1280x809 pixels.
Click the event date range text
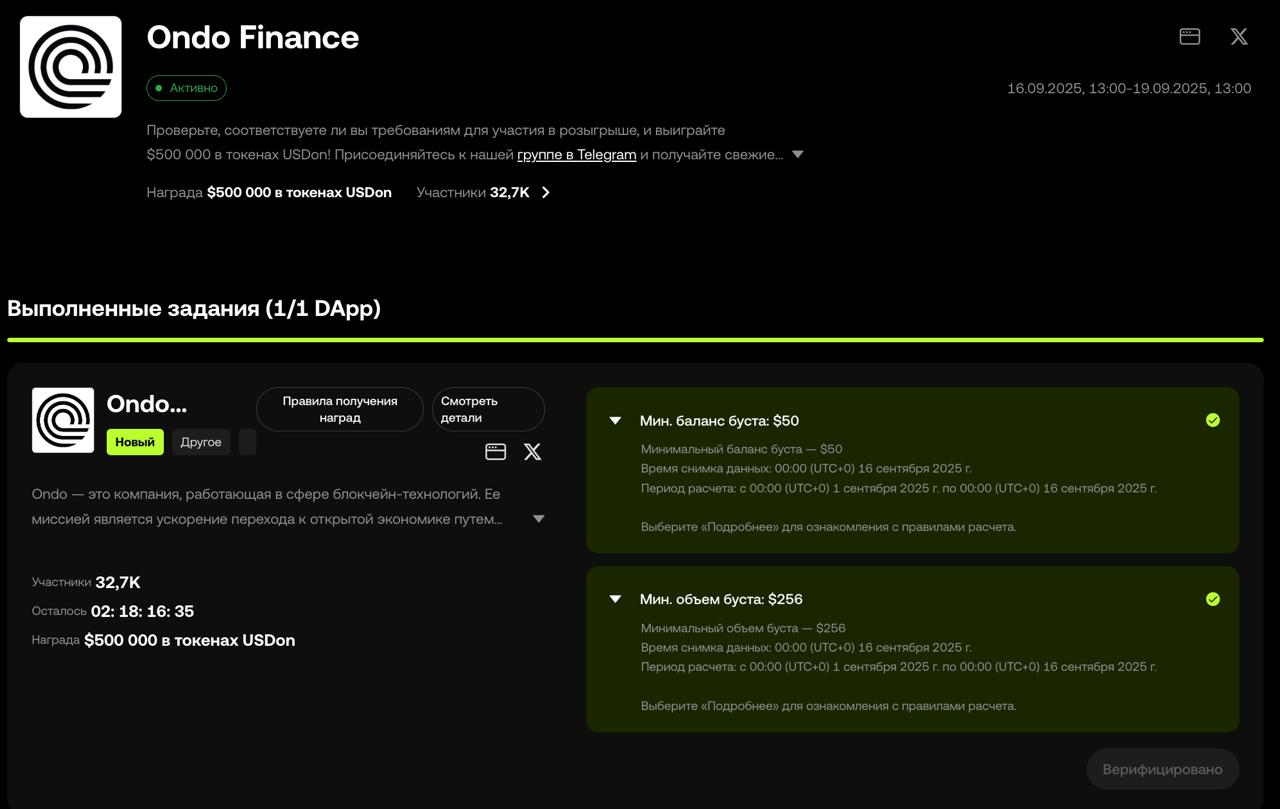click(1129, 88)
